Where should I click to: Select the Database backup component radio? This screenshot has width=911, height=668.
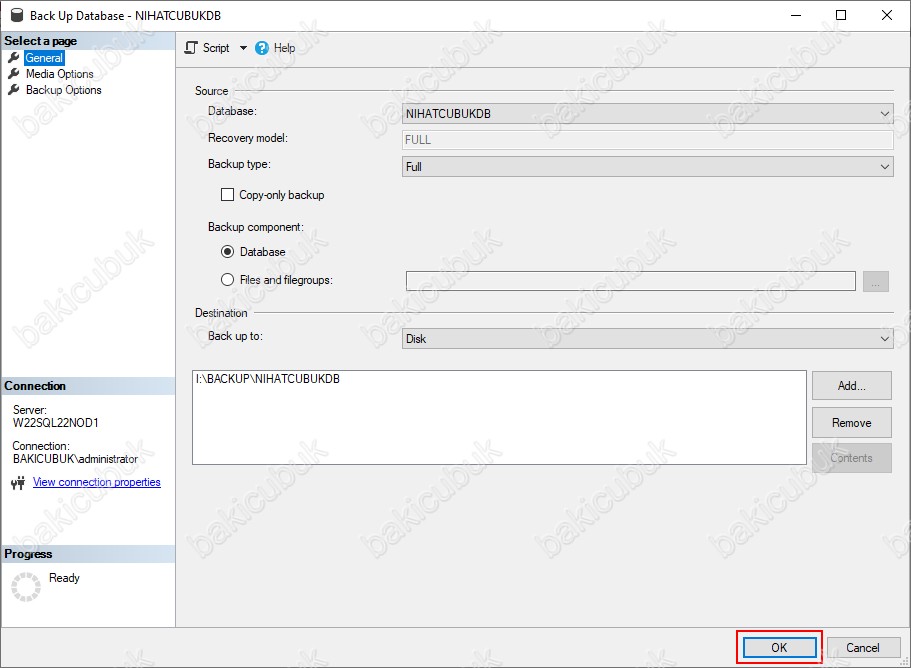[227, 252]
